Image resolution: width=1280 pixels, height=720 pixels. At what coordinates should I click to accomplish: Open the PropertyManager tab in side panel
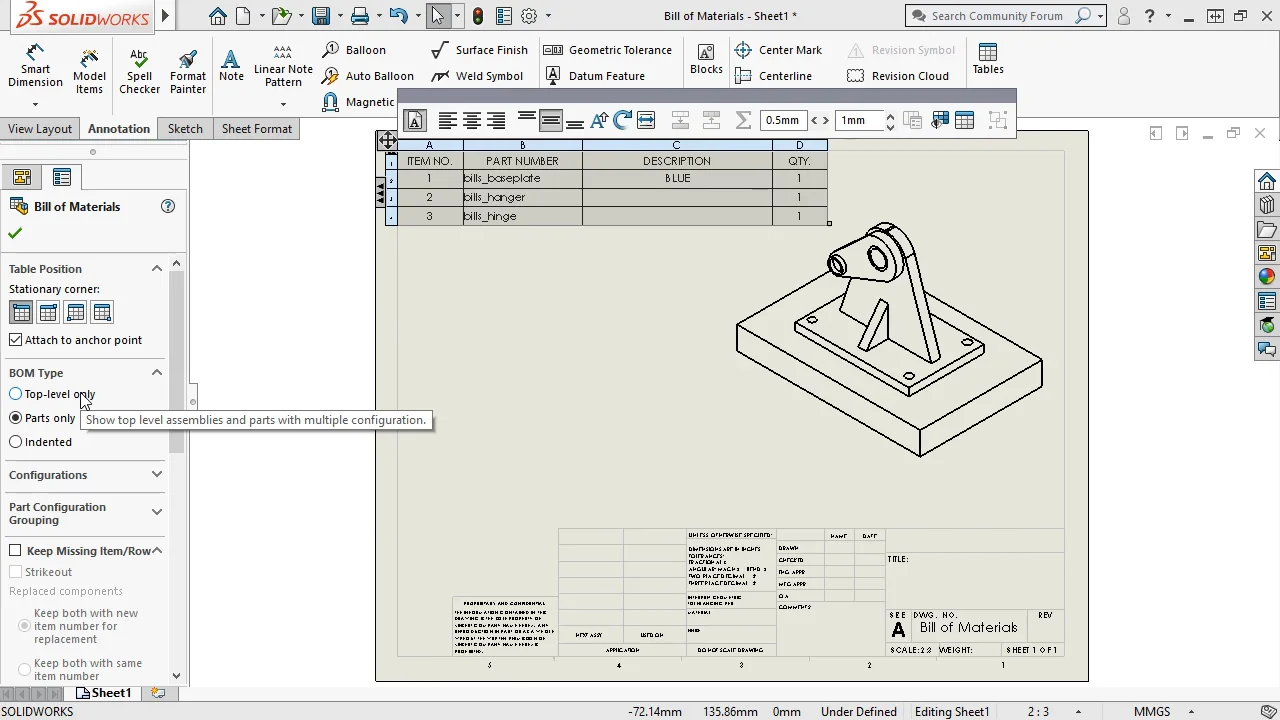click(x=62, y=177)
